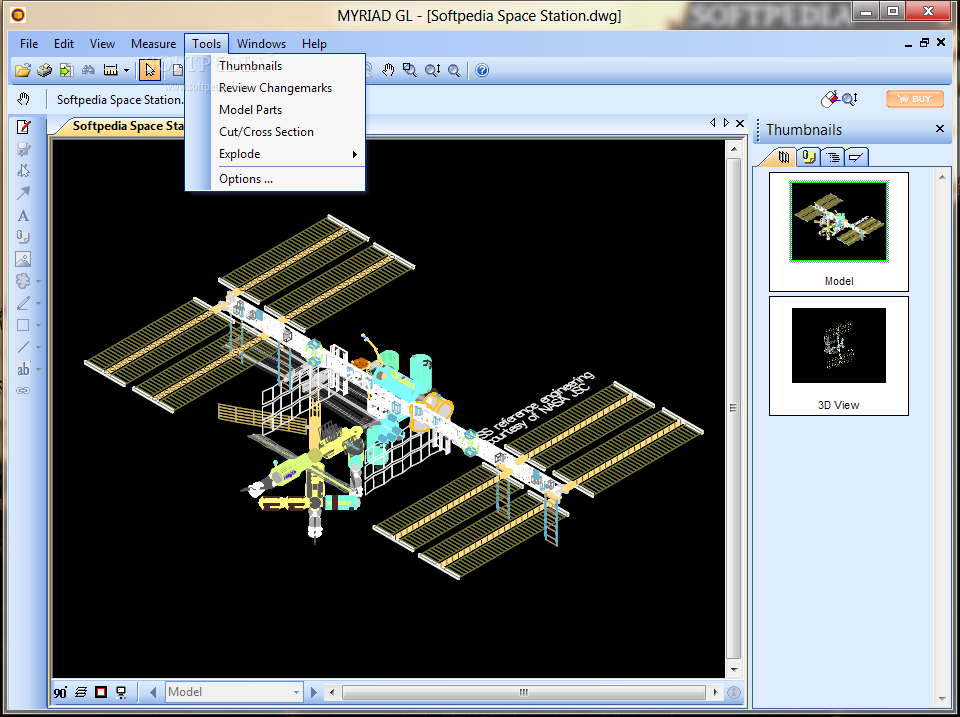Image resolution: width=960 pixels, height=717 pixels.
Task: Click the blue Help question mark icon
Action: coord(482,70)
